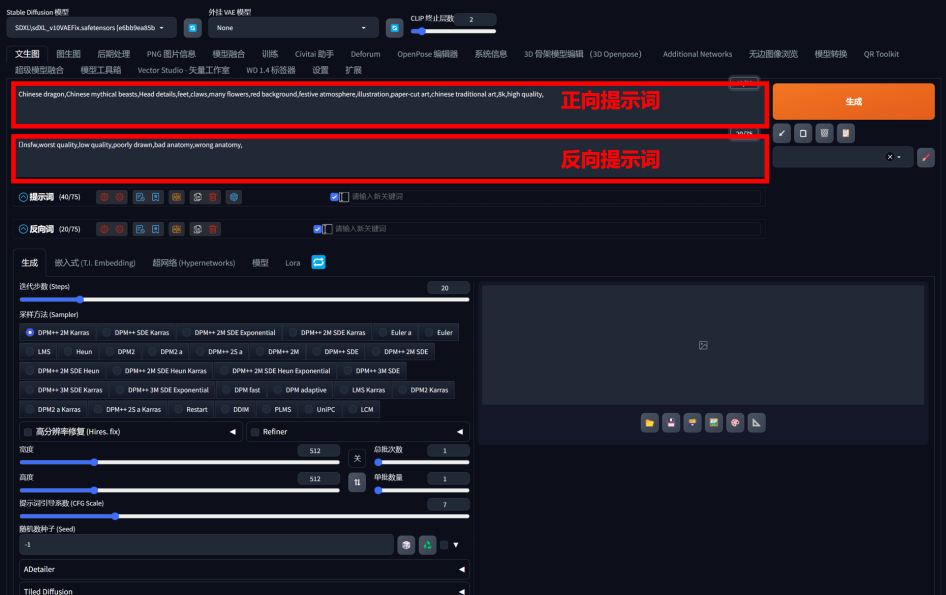The width and height of the screenshot is (946, 595).
Task: Click the copy icon in 反向词 row
Action: 197,229
